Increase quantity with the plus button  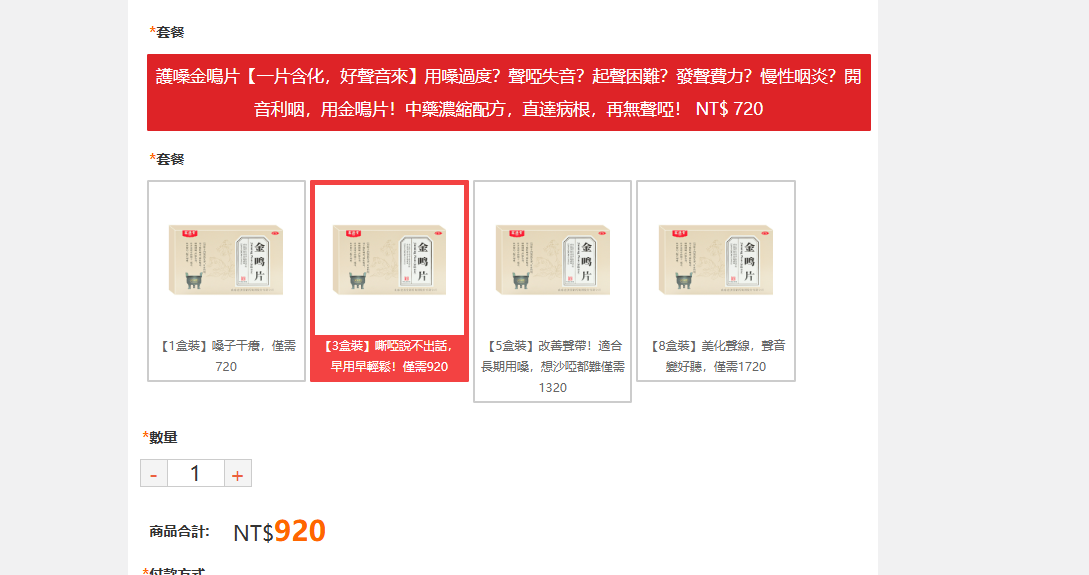(238, 474)
